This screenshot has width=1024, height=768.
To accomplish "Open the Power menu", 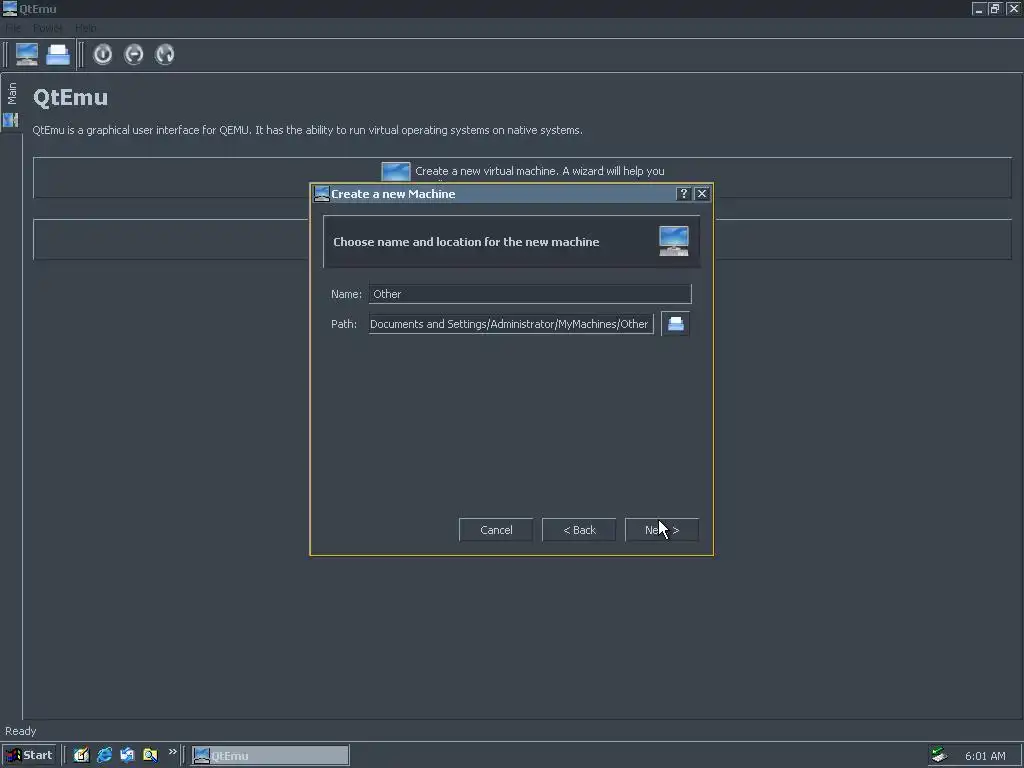I will click(48, 28).
